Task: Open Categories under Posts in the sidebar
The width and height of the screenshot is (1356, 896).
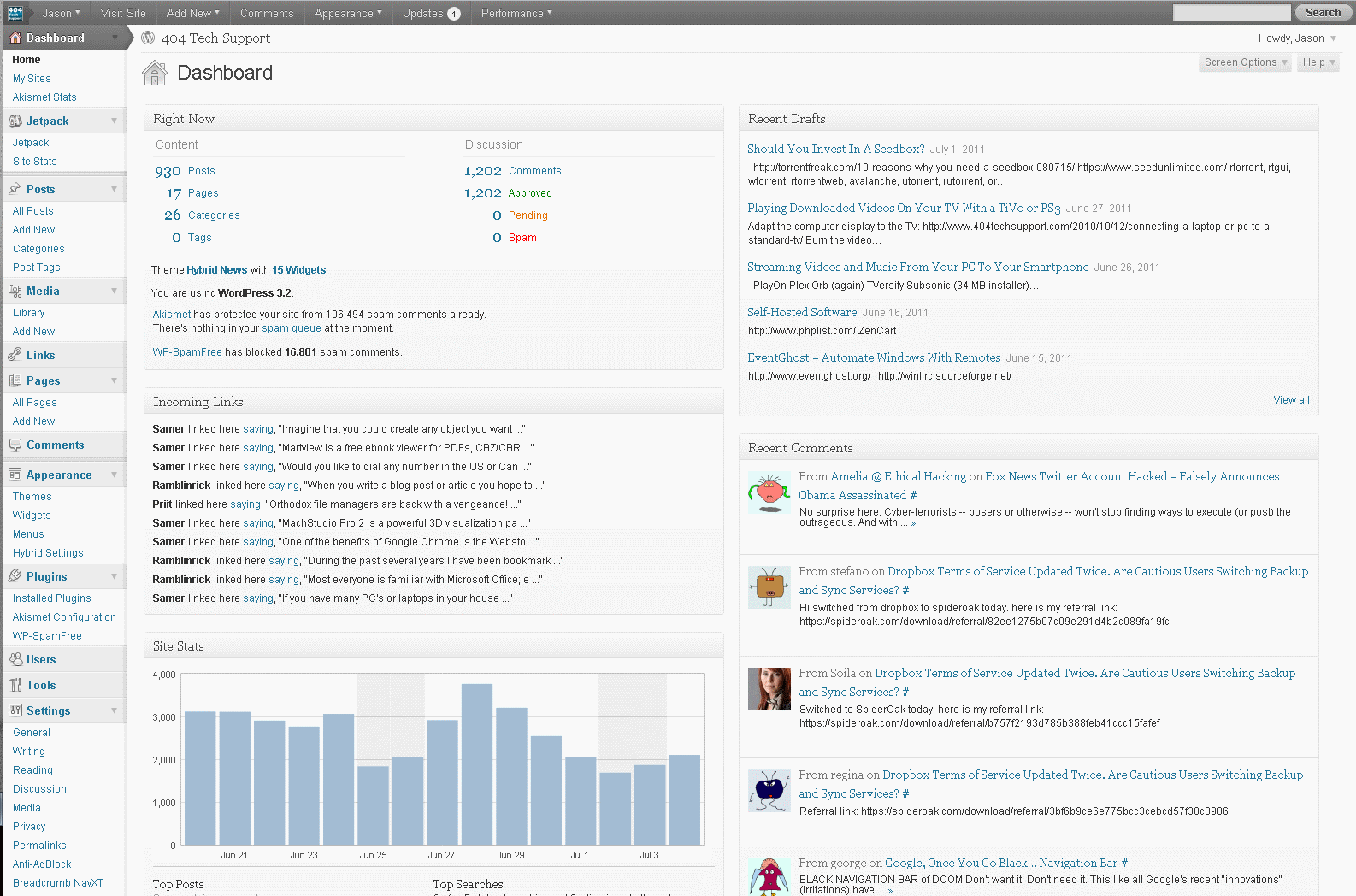Action: (x=38, y=249)
